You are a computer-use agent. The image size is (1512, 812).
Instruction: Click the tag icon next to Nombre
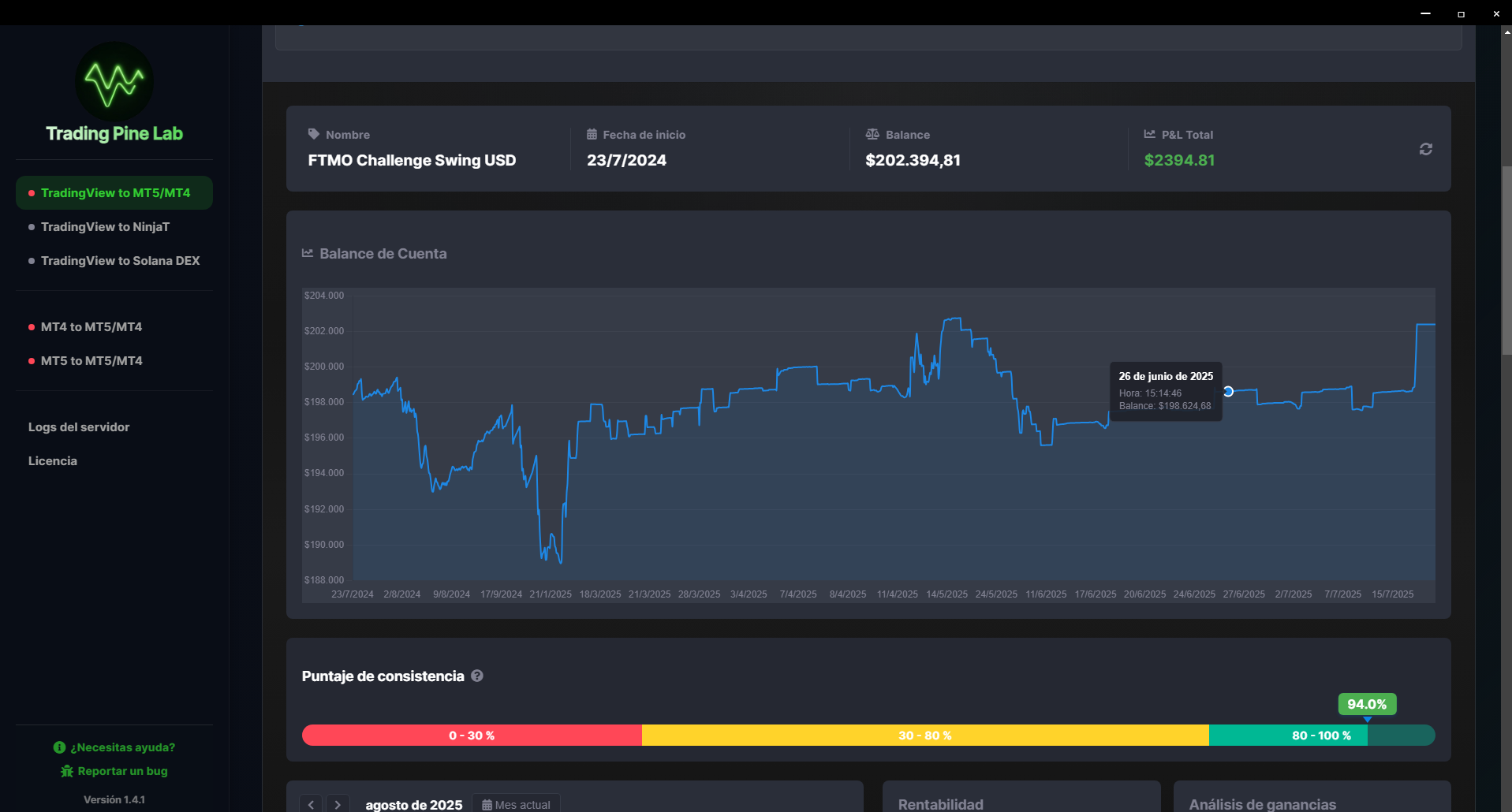click(x=314, y=135)
